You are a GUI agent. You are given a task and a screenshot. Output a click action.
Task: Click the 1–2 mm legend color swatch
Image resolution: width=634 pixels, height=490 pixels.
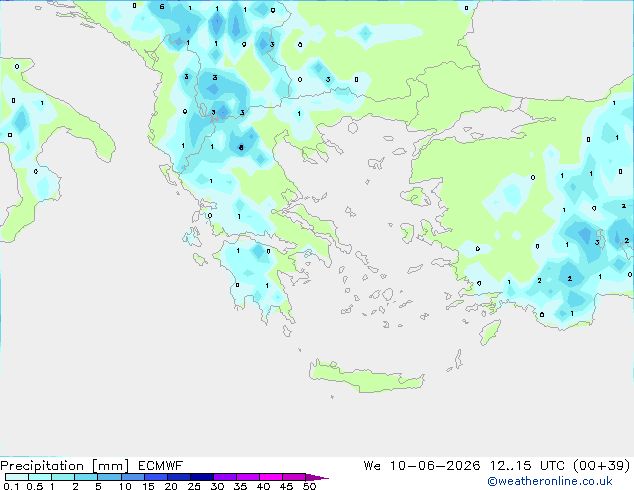tap(63, 477)
